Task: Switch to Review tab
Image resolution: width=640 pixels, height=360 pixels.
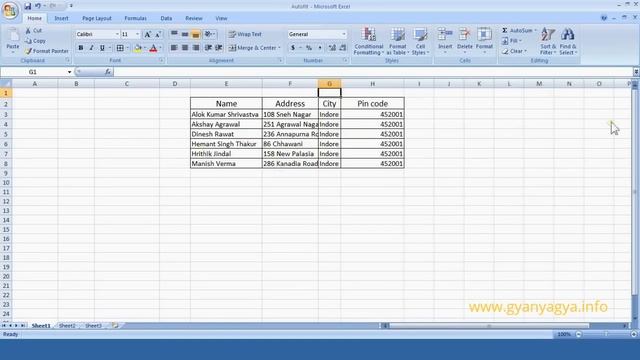Action: 194,18
